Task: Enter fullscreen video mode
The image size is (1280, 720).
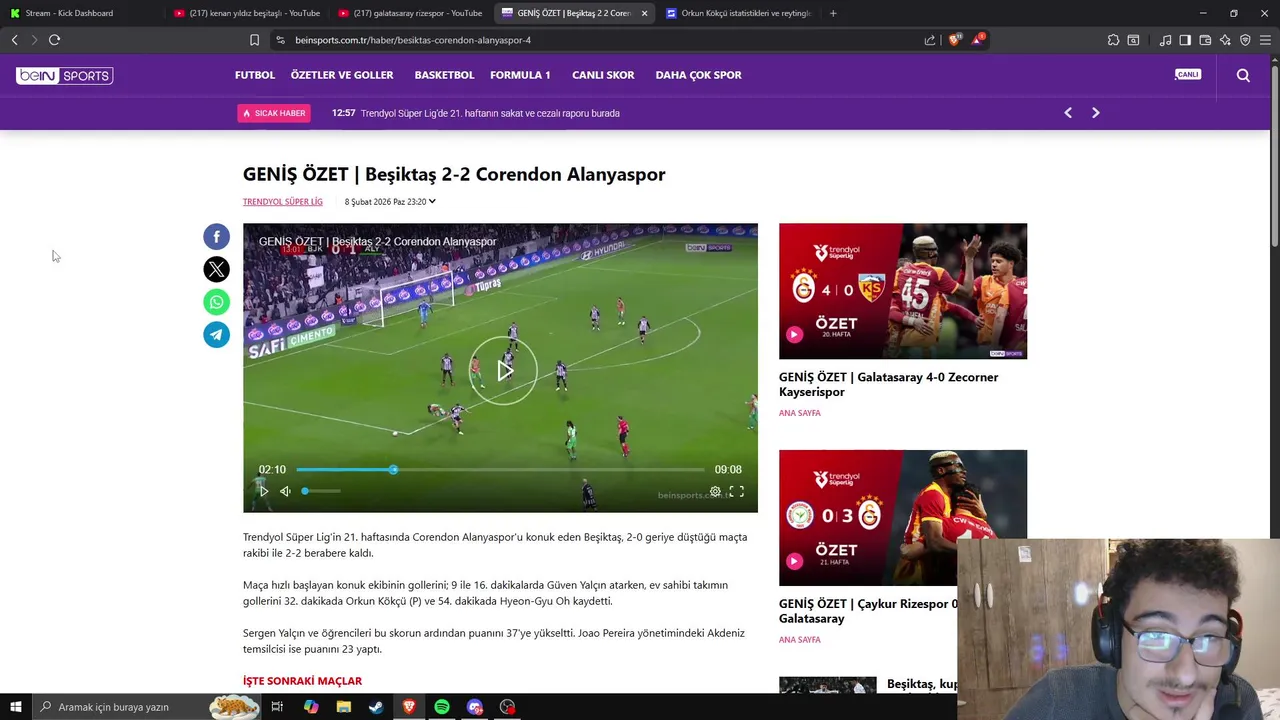Action: [x=736, y=491]
